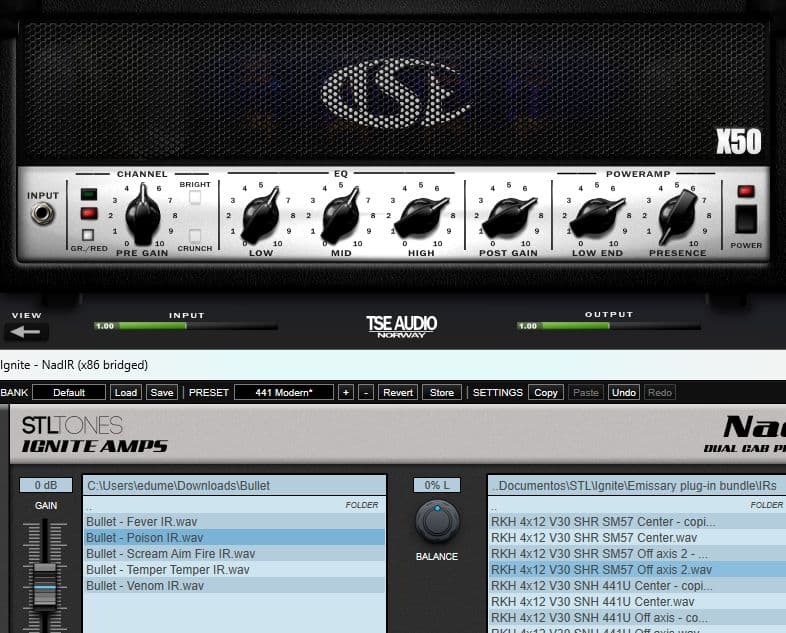This screenshot has width=786, height=633.
Task: Click the TSE AUDIO Norway logo
Action: [x=402, y=327]
